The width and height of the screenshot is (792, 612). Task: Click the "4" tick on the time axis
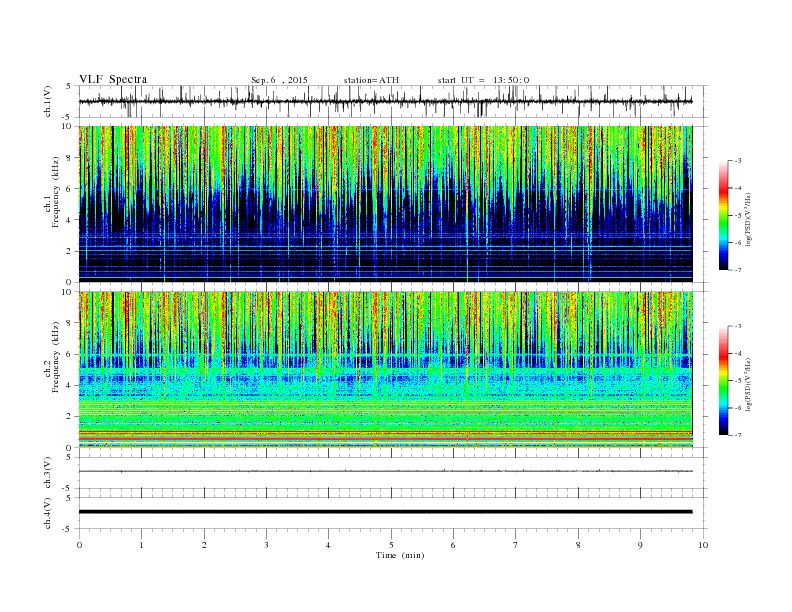click(x=328, y=545)
